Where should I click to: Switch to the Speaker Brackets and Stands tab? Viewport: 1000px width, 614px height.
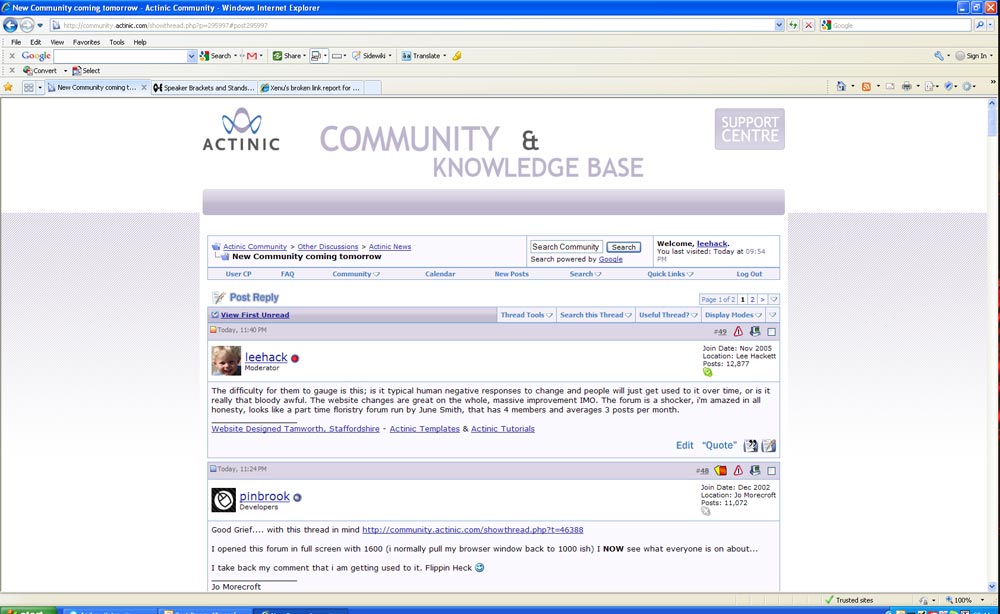[x=204, y=88]
